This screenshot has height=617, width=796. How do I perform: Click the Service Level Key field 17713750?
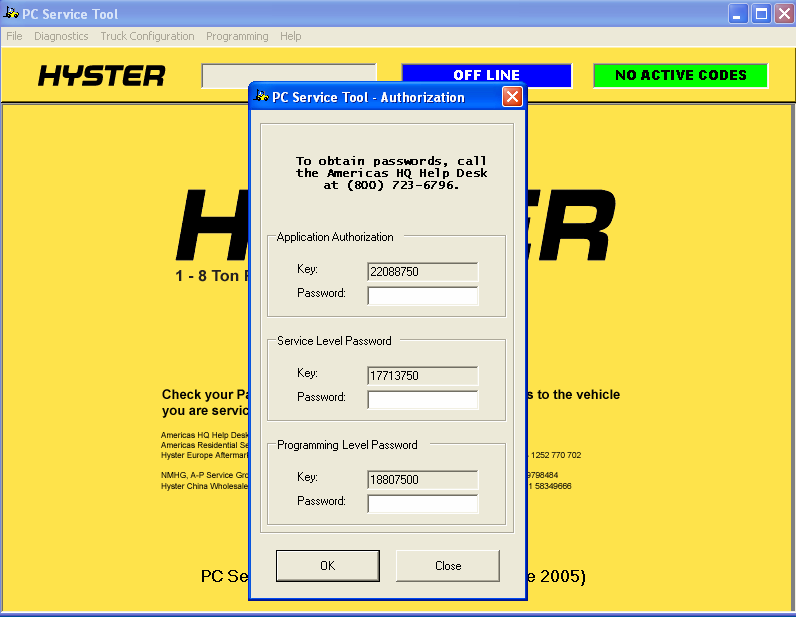(422, 376)
